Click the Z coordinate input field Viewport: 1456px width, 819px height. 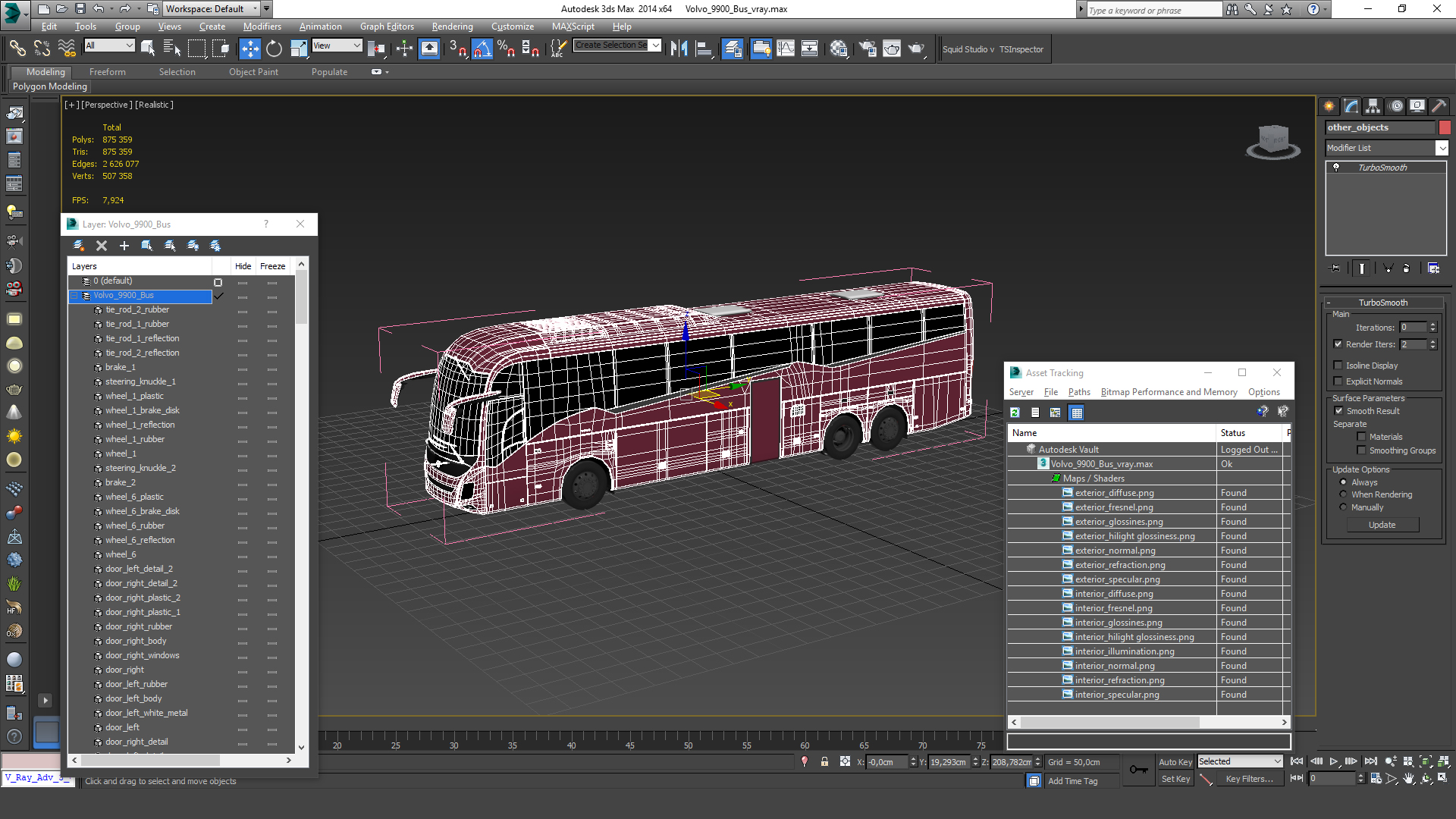point(1011,762)
